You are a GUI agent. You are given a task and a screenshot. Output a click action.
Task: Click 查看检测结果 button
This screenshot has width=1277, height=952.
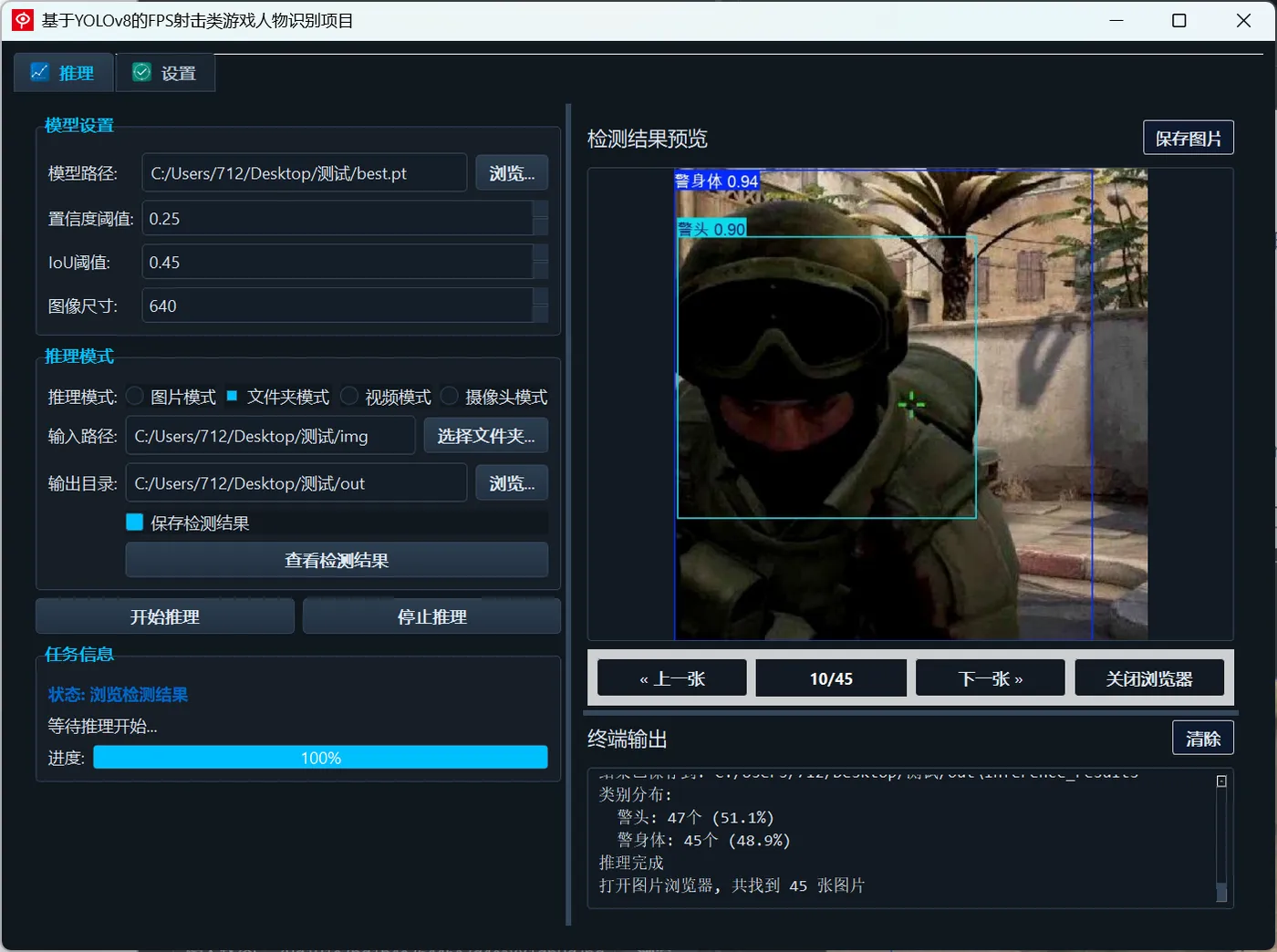point(337,560)
